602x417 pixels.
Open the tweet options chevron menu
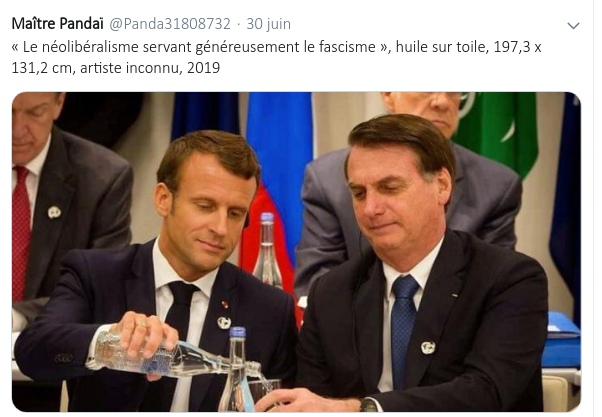tap(573, 26)
